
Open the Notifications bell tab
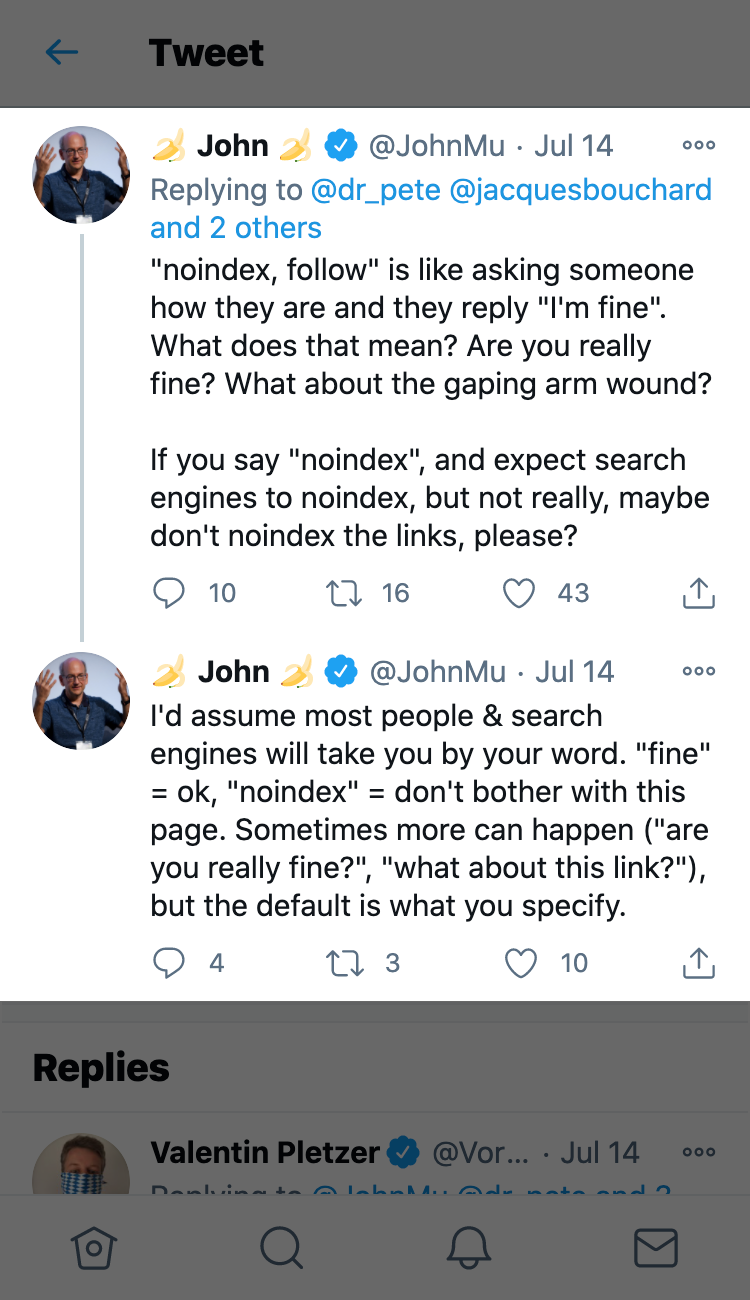click(x=468, y=1248)
